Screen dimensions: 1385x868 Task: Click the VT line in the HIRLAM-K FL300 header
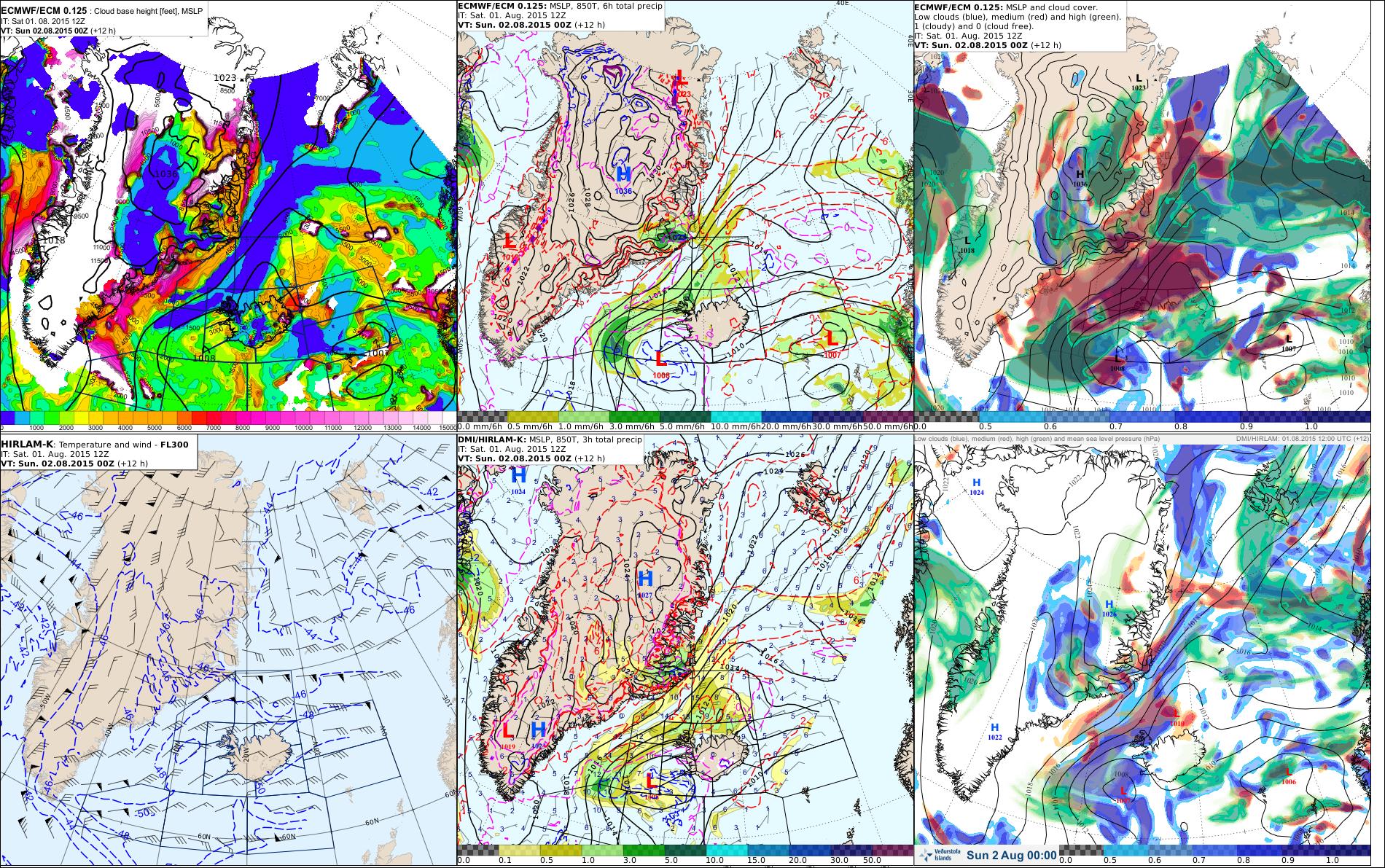pos(73,464)
